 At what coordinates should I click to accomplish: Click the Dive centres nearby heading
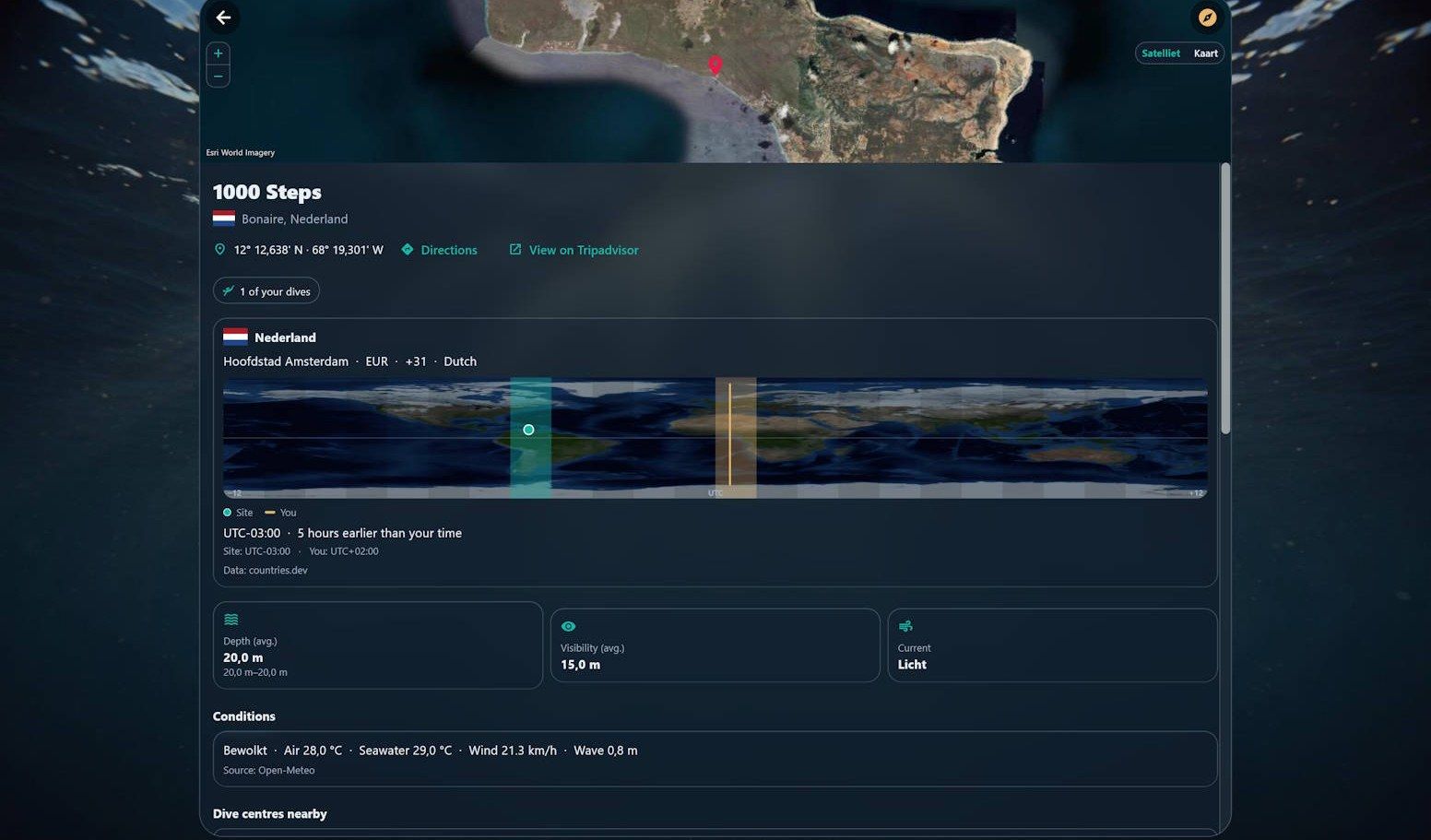click(x=270, y=814)
